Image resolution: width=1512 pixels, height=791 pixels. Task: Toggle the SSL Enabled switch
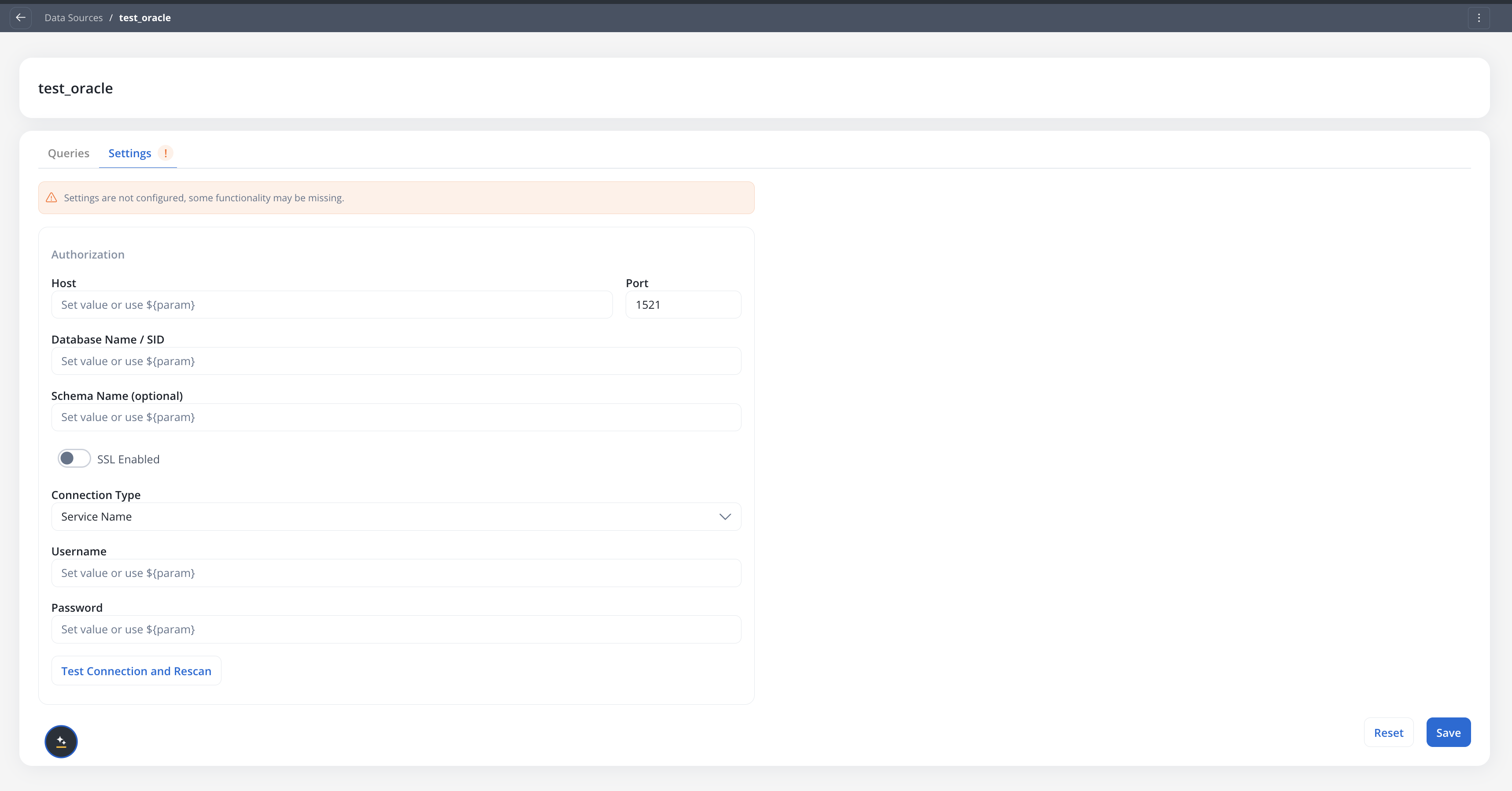click(74, 458)
